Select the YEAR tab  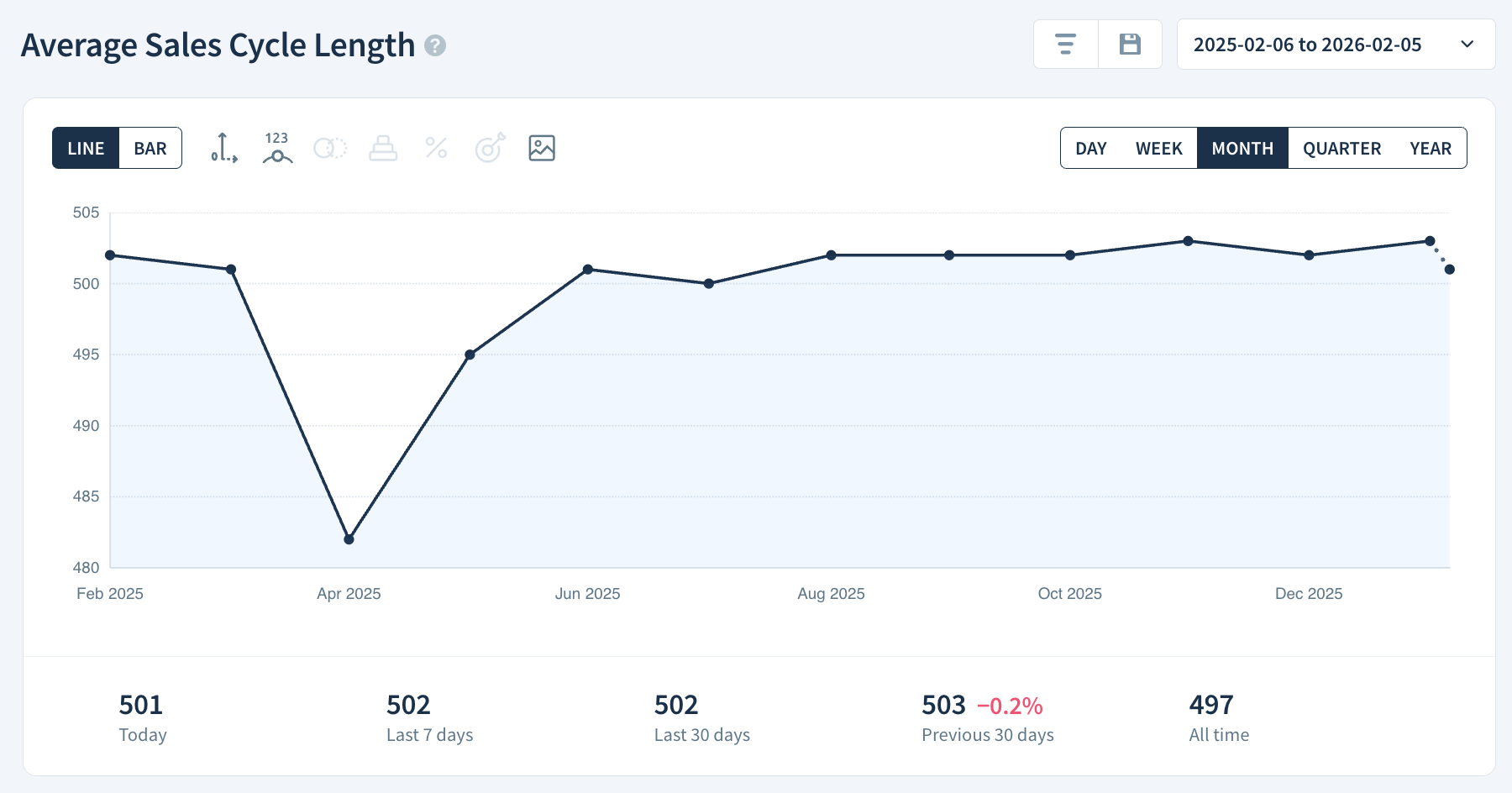coord(1431,148)
